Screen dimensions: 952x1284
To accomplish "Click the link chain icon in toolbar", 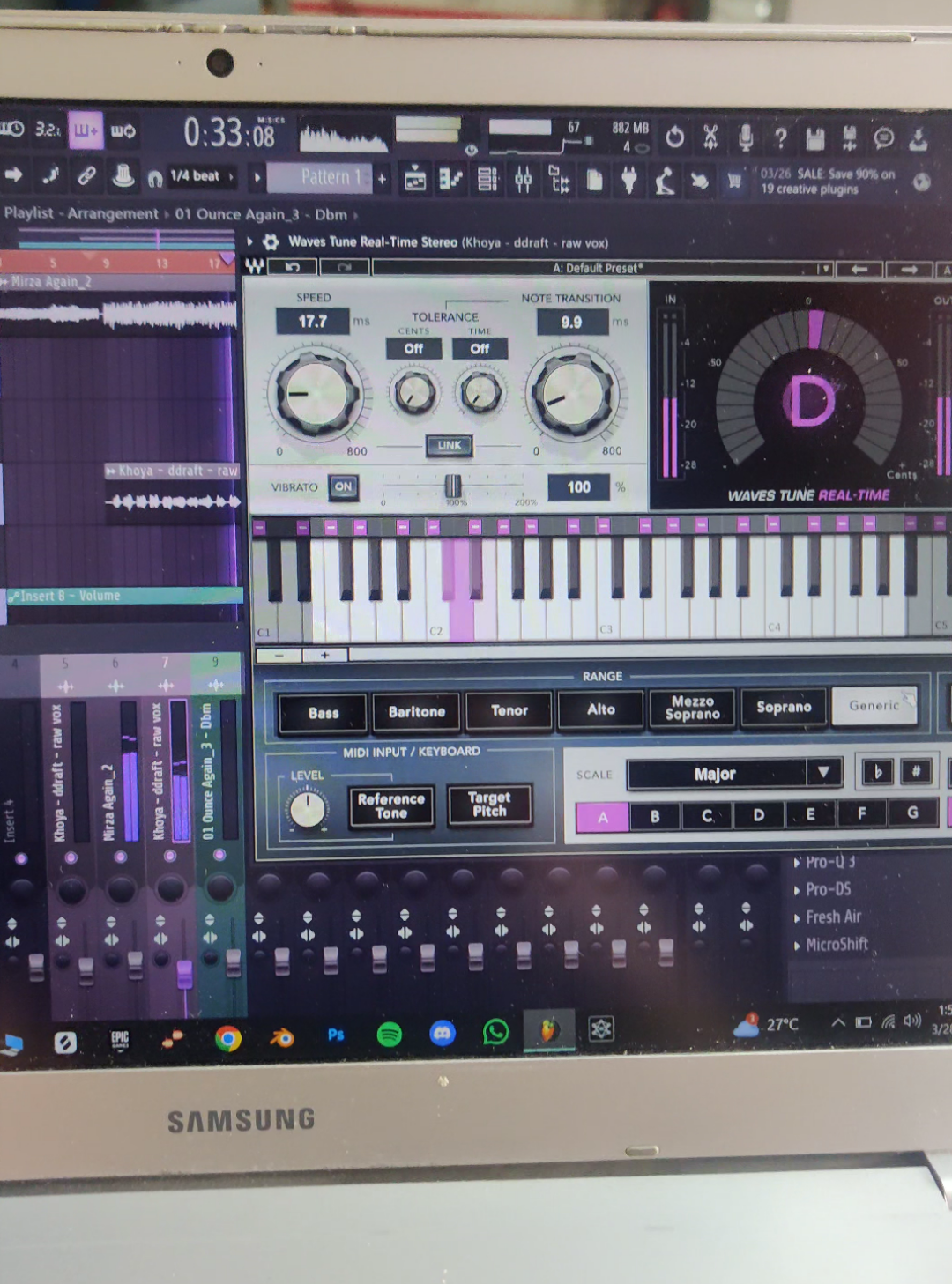I will click(86, 175).
